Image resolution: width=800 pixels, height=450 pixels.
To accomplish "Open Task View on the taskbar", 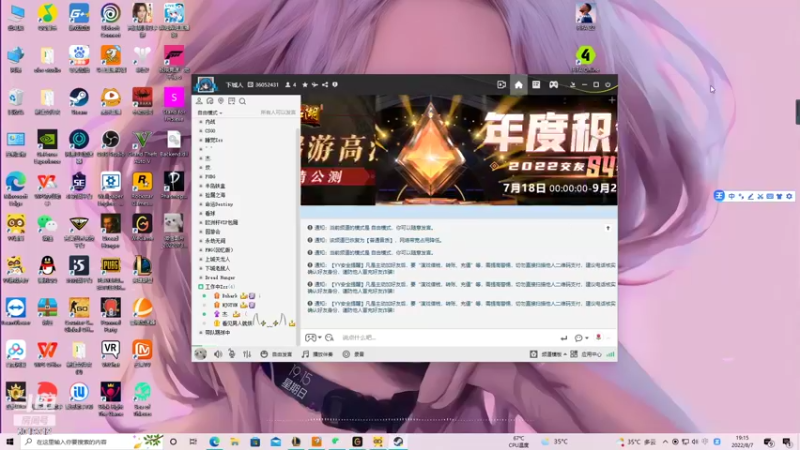I will [193, 441].
